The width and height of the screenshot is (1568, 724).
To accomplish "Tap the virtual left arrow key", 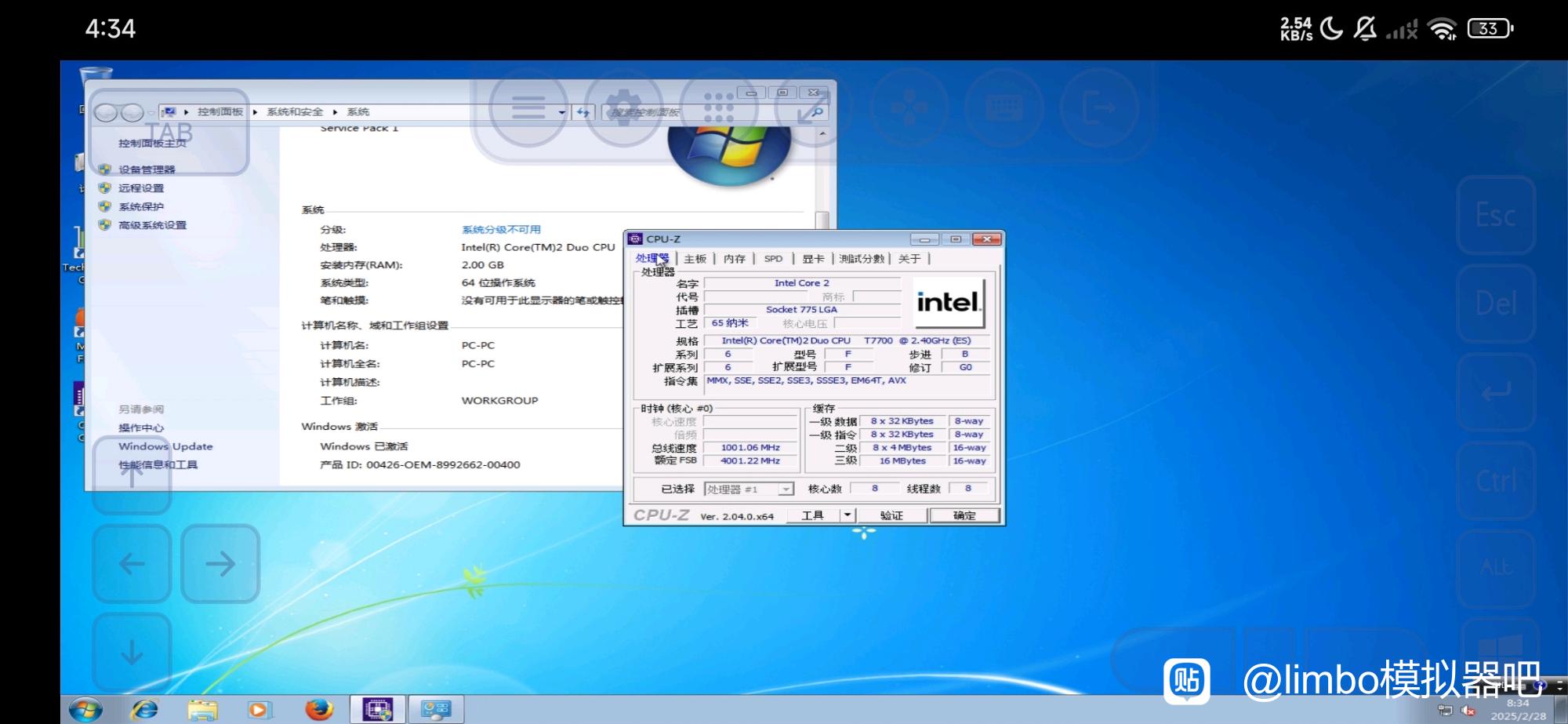I will [x=132, y=563].
